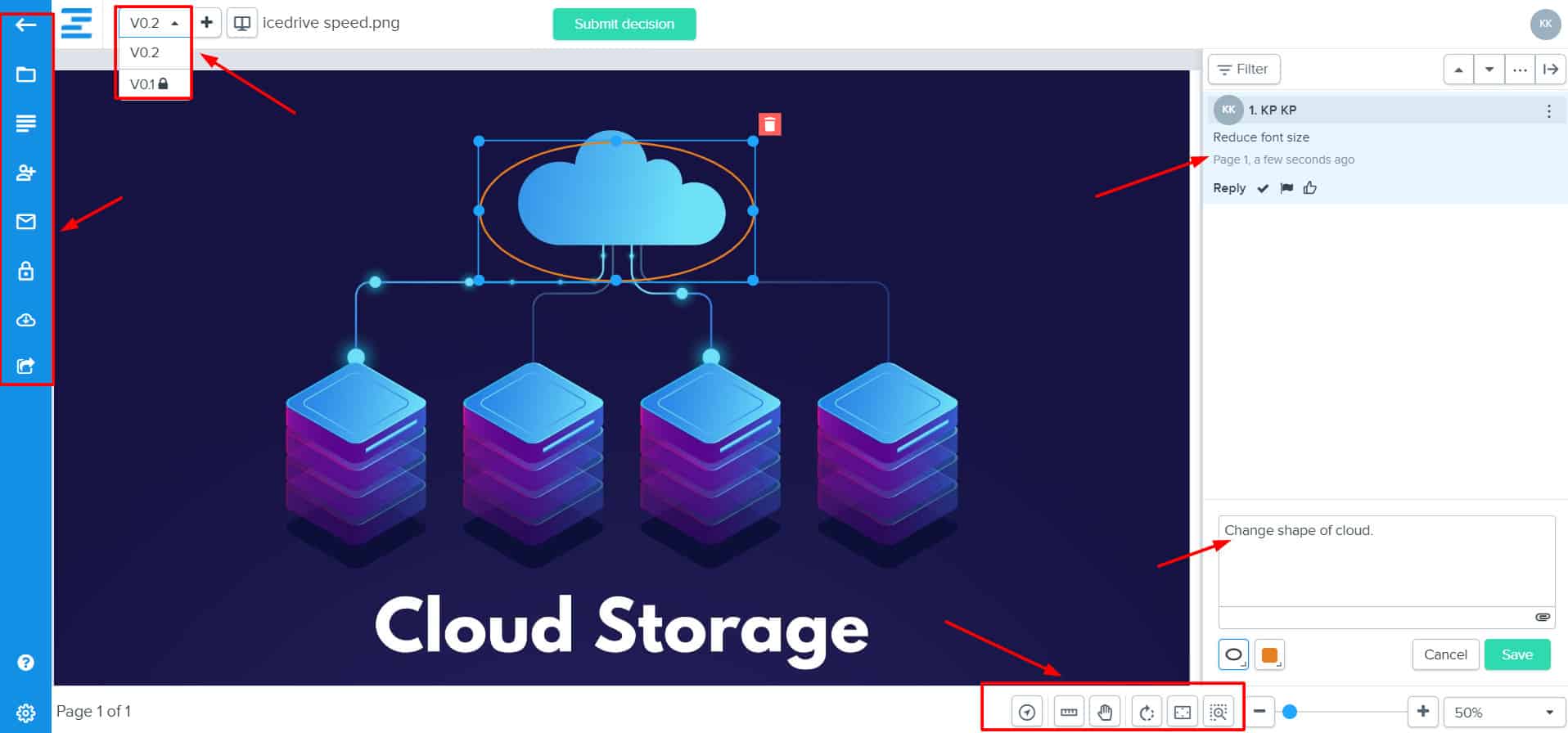Image resolution: width=1568 pixels, height=733 pixels.
Task: Open the compare versions icon next to the filename
Action: (x=242, y=23)
